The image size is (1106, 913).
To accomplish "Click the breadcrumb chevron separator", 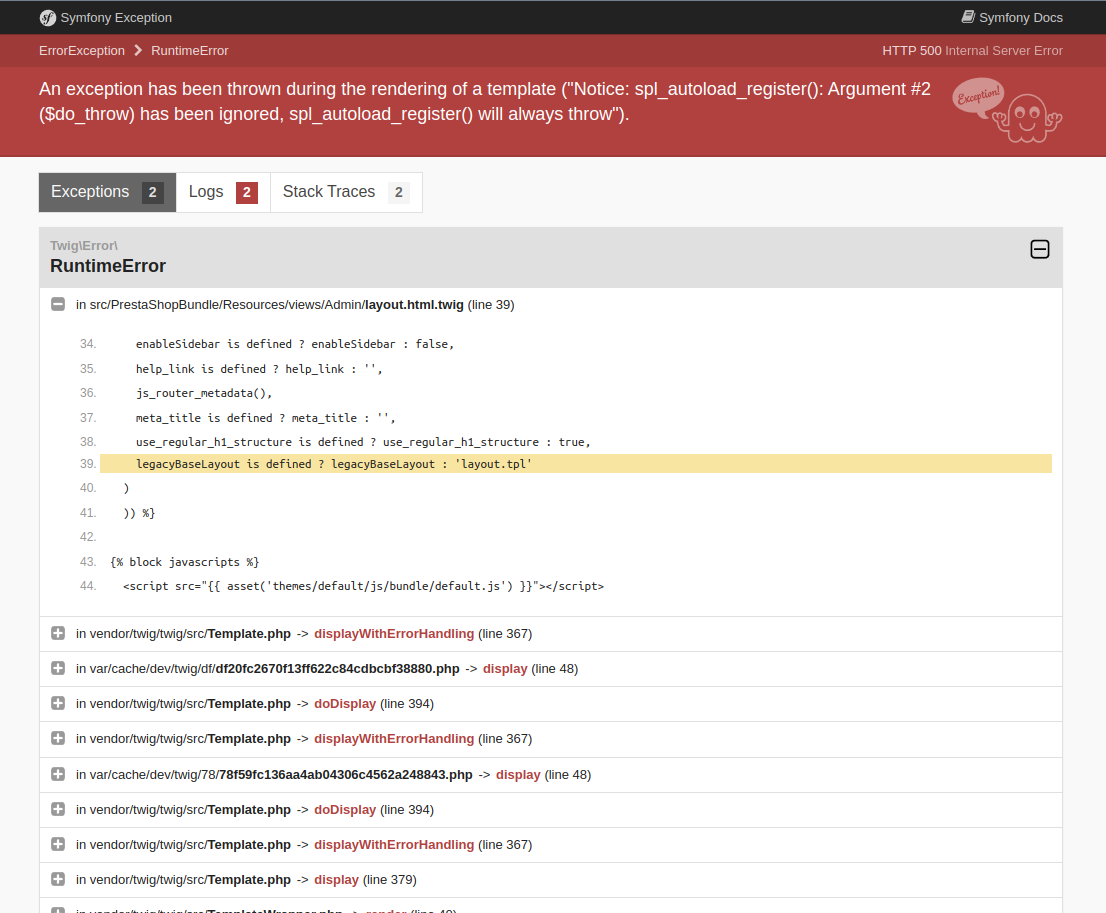I will [138, 51].
